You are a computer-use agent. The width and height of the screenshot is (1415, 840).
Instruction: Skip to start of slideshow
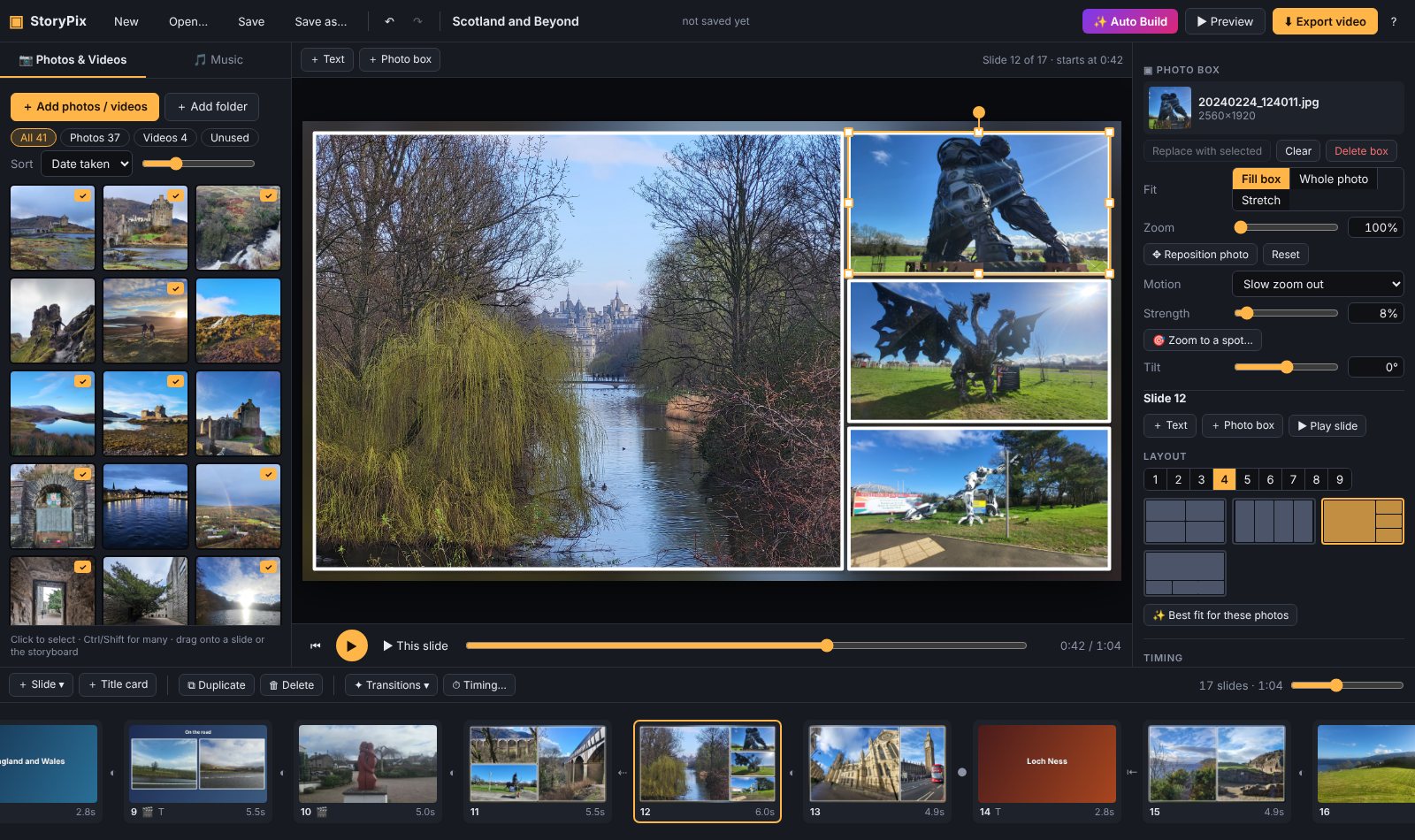(316, 645)
